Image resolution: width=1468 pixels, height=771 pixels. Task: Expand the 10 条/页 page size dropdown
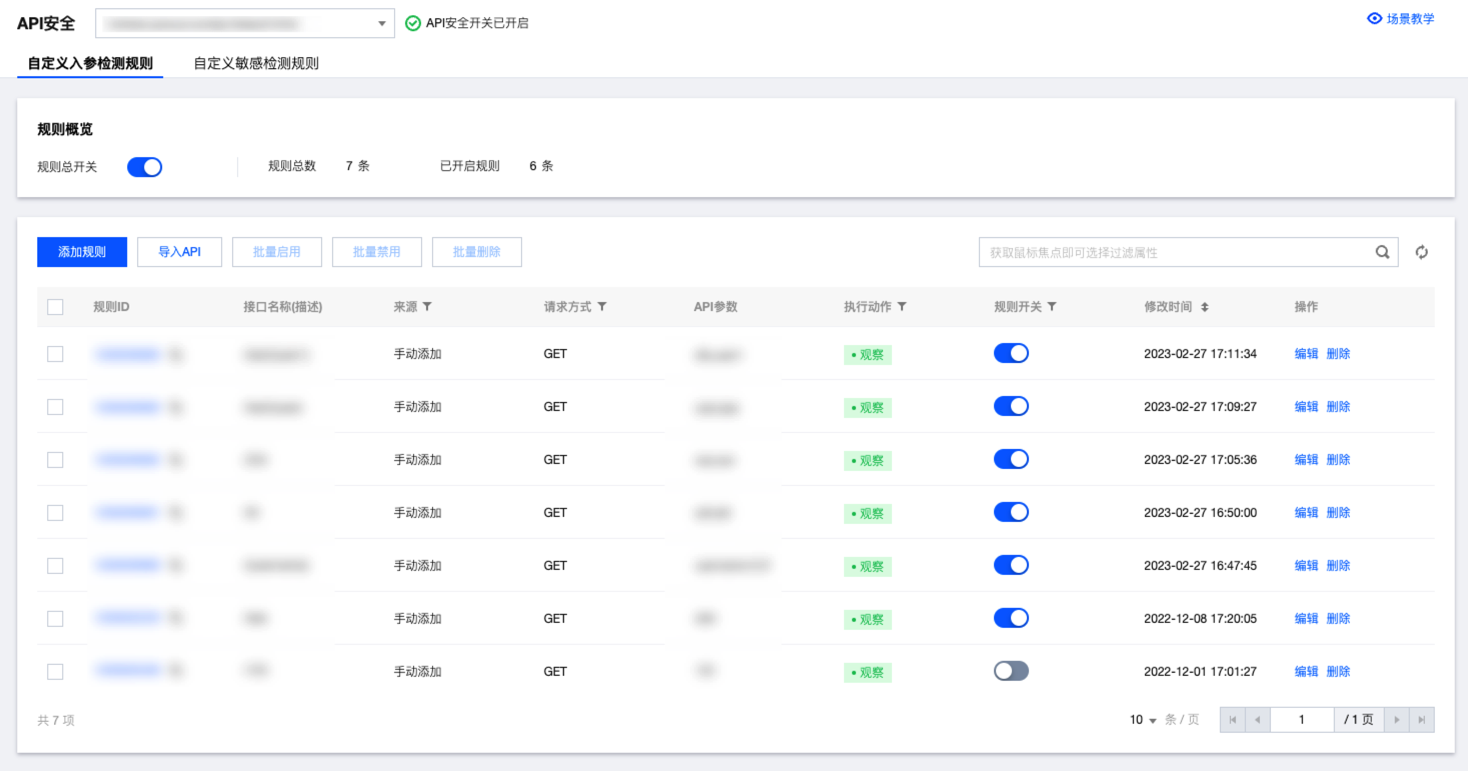pyautogui.click(x=1143, y=720)
